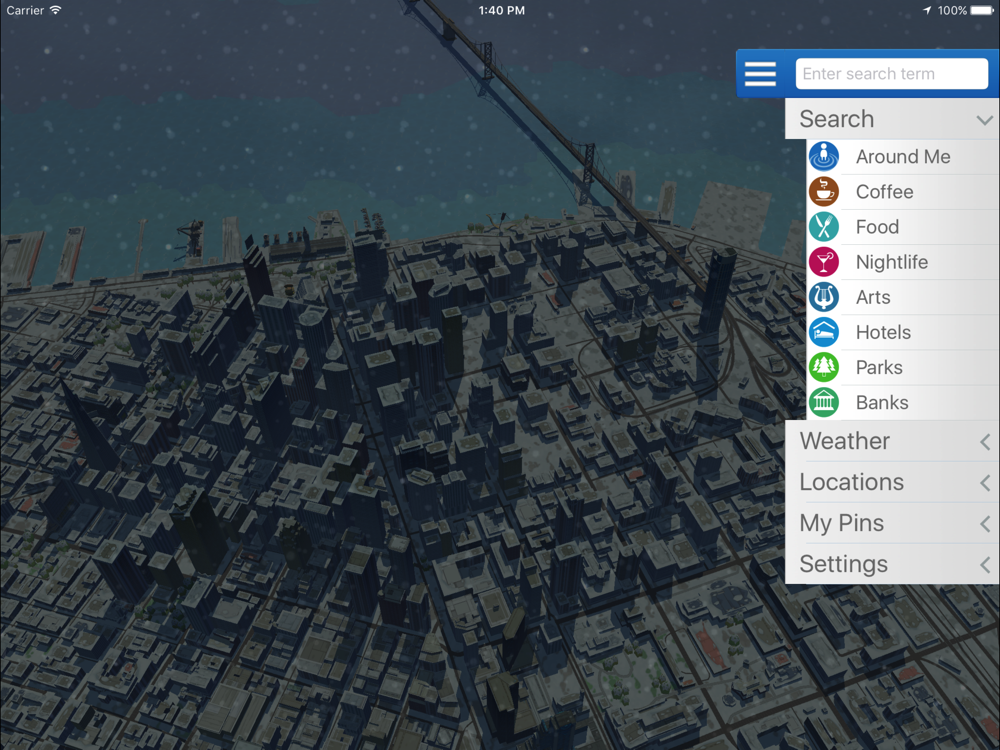Click the Enter search term field
Image resolution: width=1000 pixels, height=750 pixels.
(x=891, y=74)
